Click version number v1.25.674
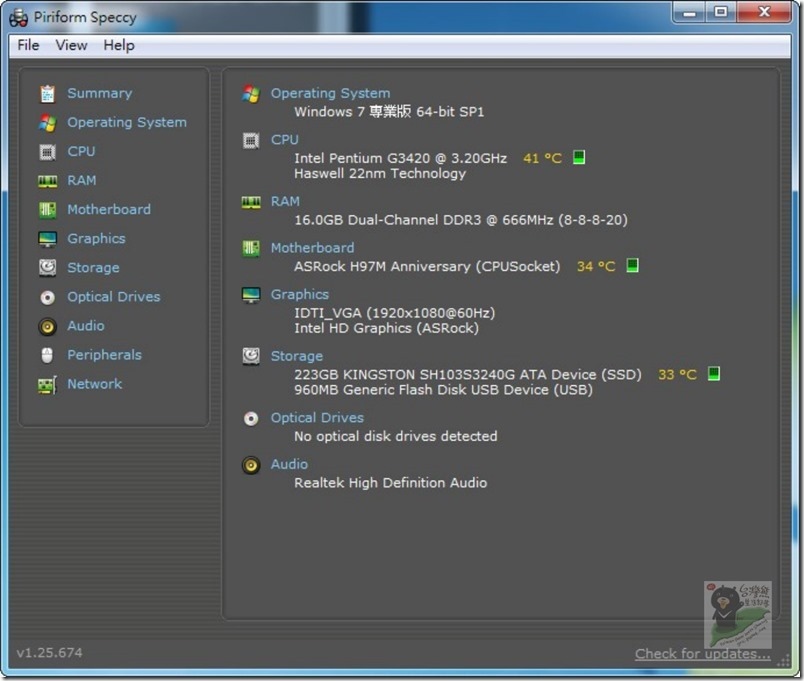Image resolution: width=804 pixels, height=681 pixels. pos(49,653)
